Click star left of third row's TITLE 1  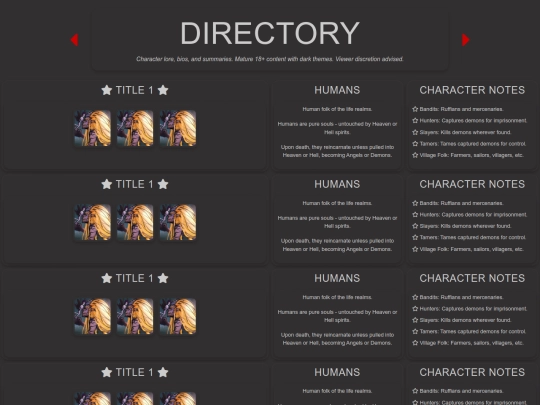[x=107, y=278]
